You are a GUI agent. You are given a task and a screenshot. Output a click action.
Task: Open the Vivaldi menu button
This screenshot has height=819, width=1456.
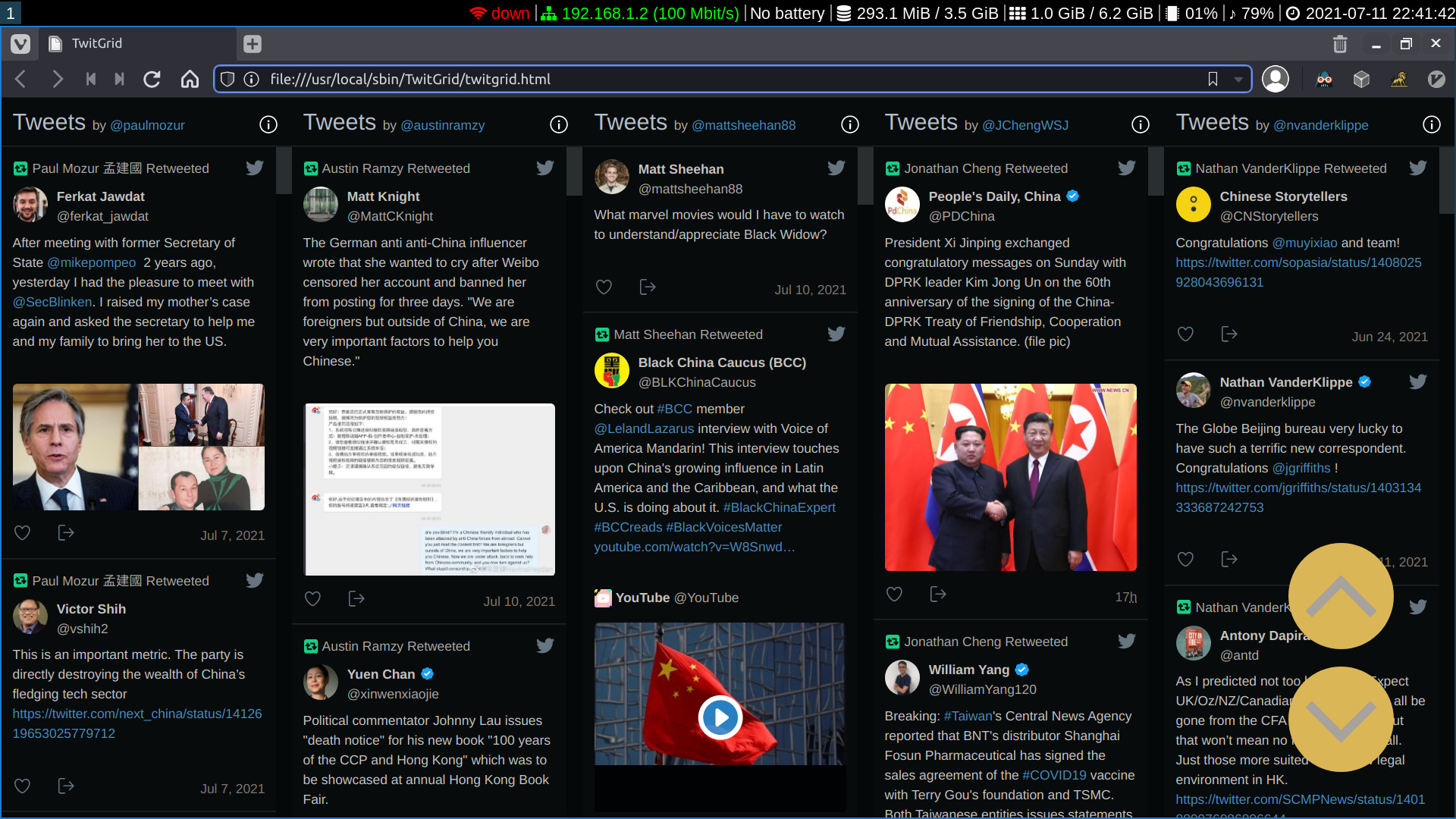pyautogui.click(x=20, y=44)
